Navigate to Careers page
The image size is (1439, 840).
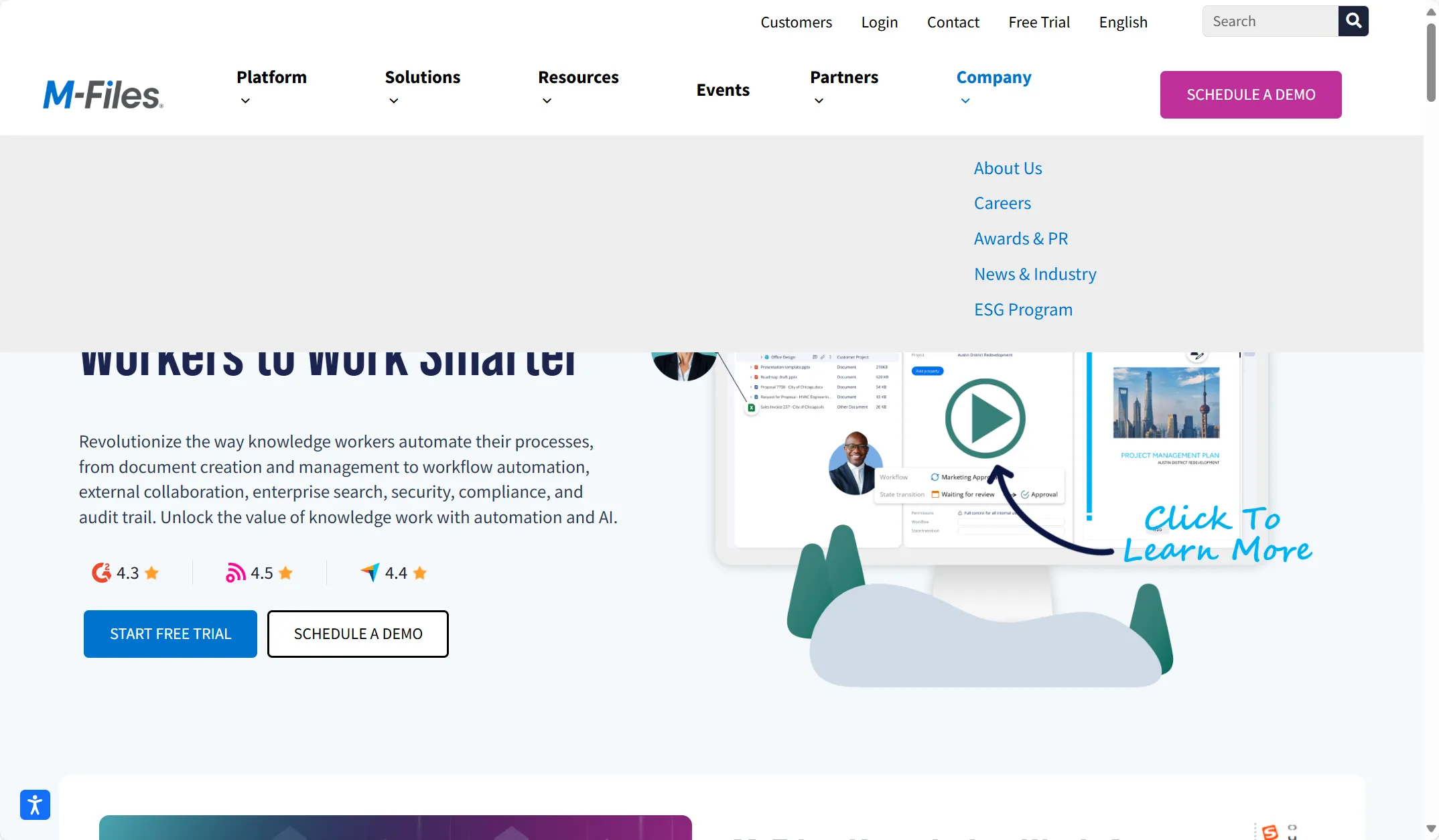click(1002, 202)
